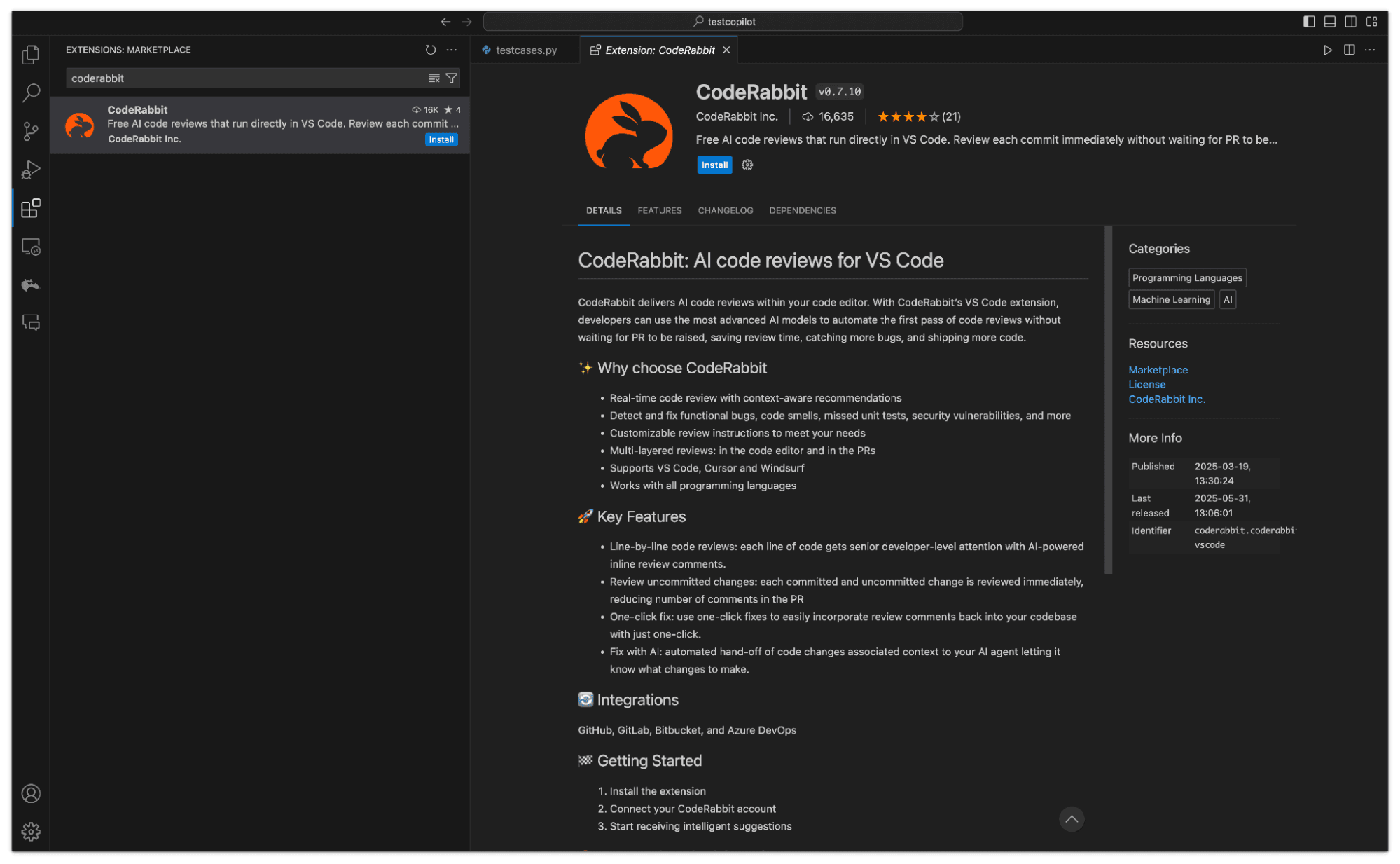
Task: Toggle primary side bar layout button
Action: (x=1308, y=22)
